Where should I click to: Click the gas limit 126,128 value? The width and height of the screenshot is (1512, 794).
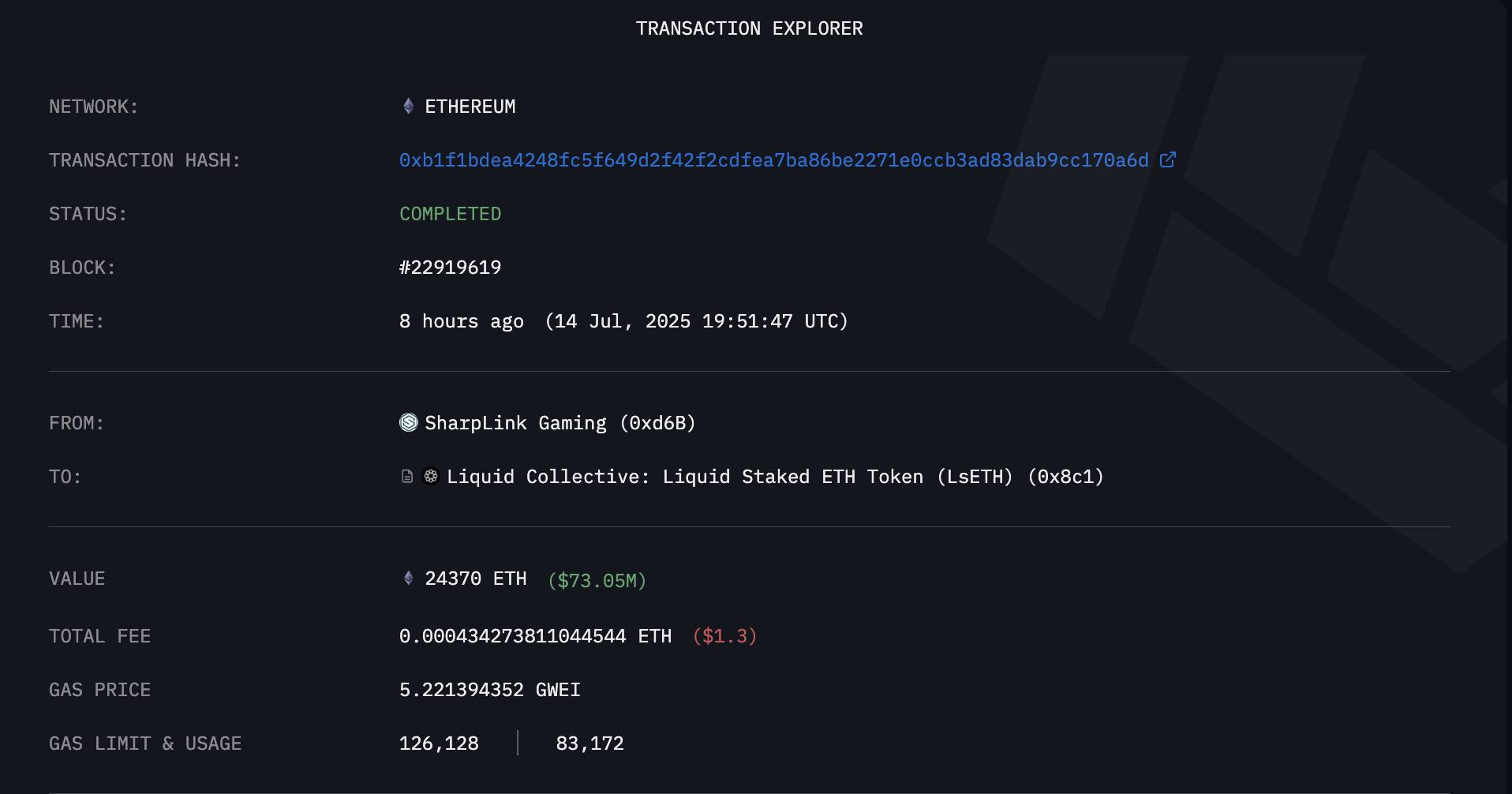[x=439, y=743]
